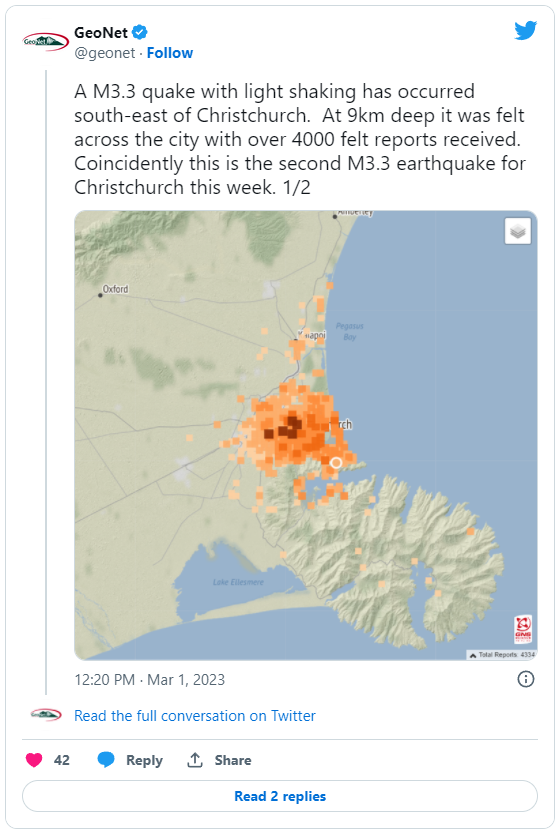559x835 pixels.
Task: Open the @geonet handle link
Action: [x=105, y=53]
